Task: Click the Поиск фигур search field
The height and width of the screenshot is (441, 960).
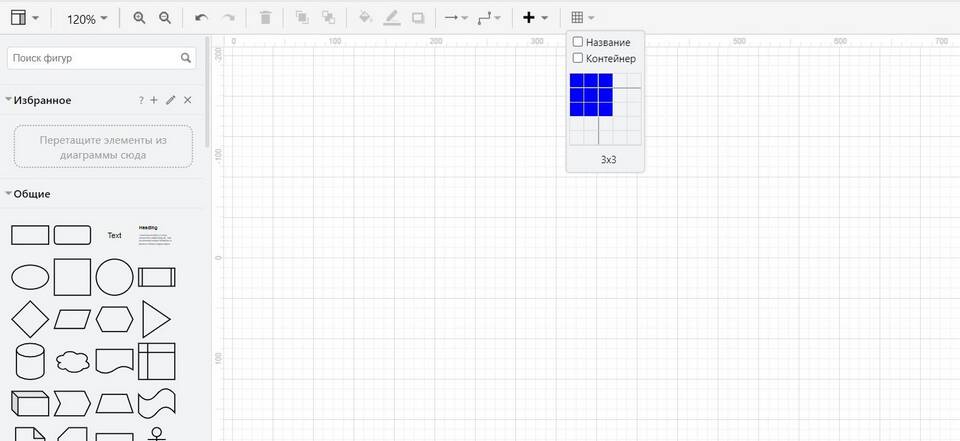Action: [x=102, y=58]
